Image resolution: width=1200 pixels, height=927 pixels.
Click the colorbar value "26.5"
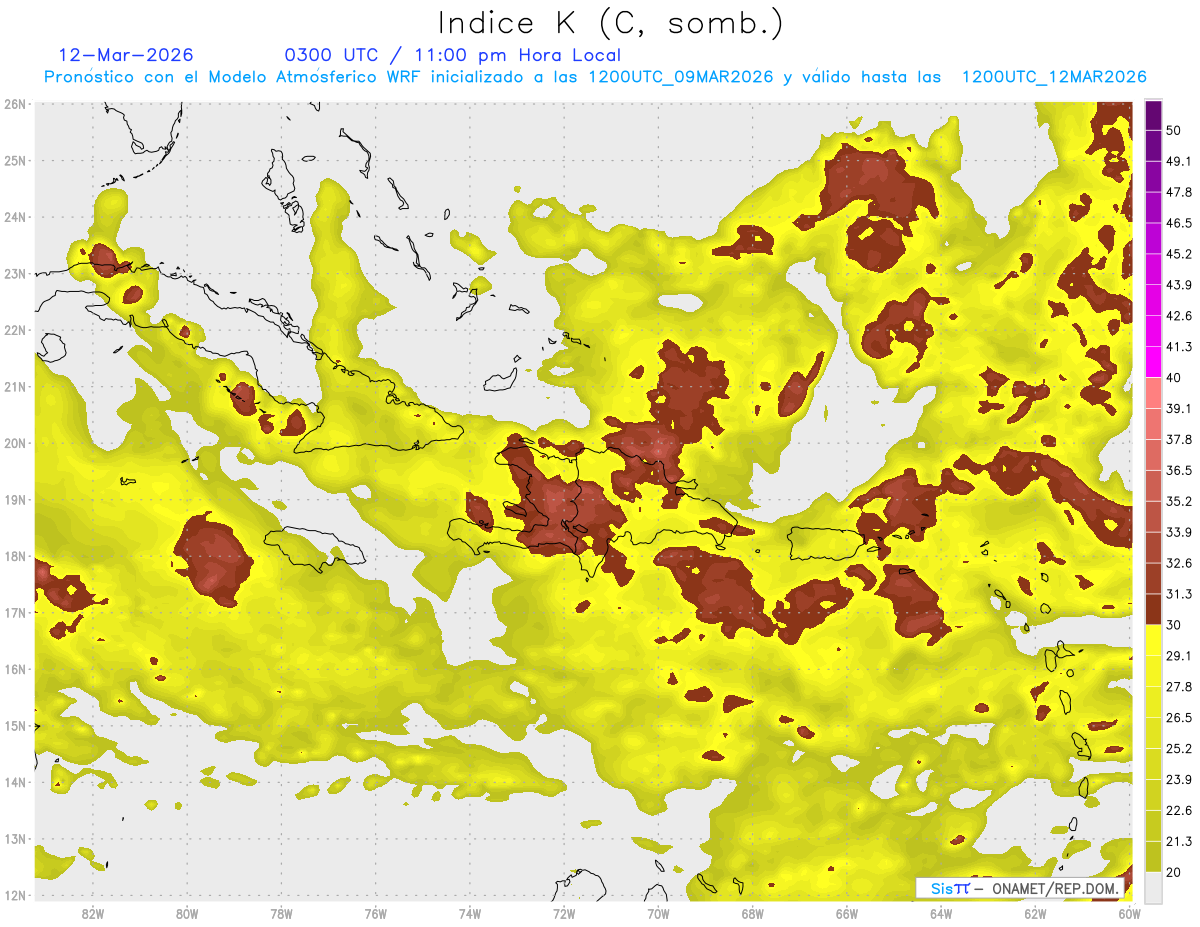[1178, 718]
